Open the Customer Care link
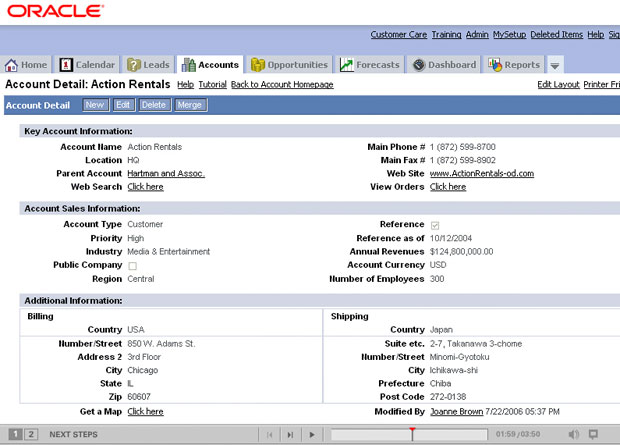Screen dimensions: 620x445 click(x=399, y=35)
